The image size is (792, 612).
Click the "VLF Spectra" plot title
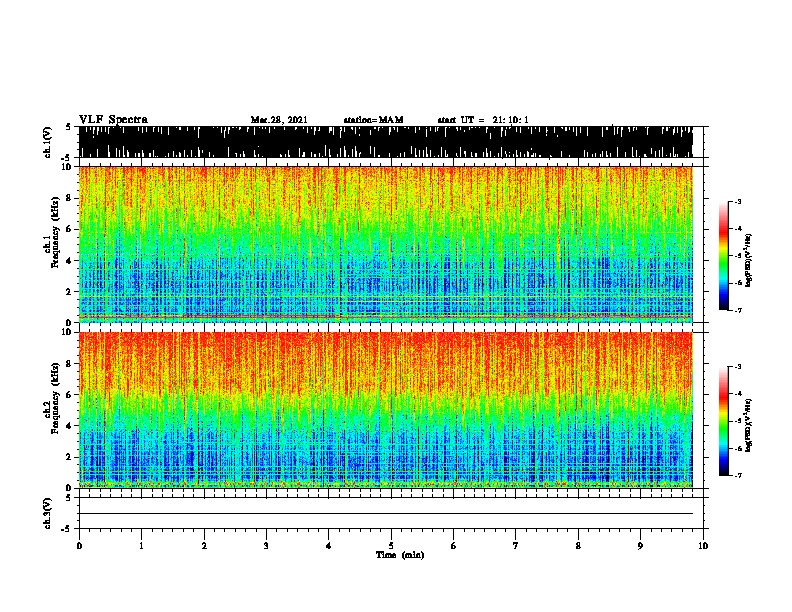coord(113,120)
